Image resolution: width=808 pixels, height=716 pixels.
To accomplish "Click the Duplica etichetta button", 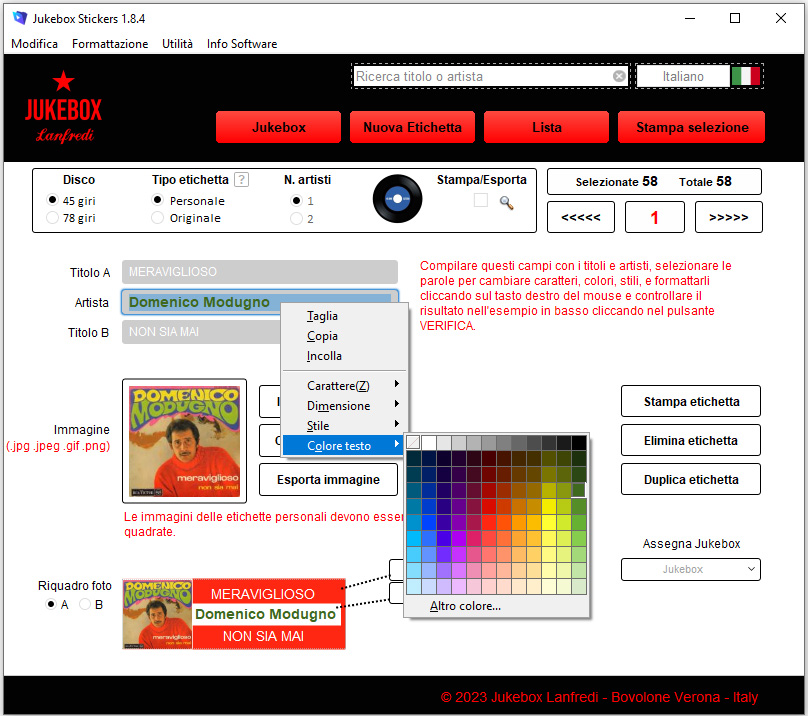I will pyautogui.click(x=691, y=479).
